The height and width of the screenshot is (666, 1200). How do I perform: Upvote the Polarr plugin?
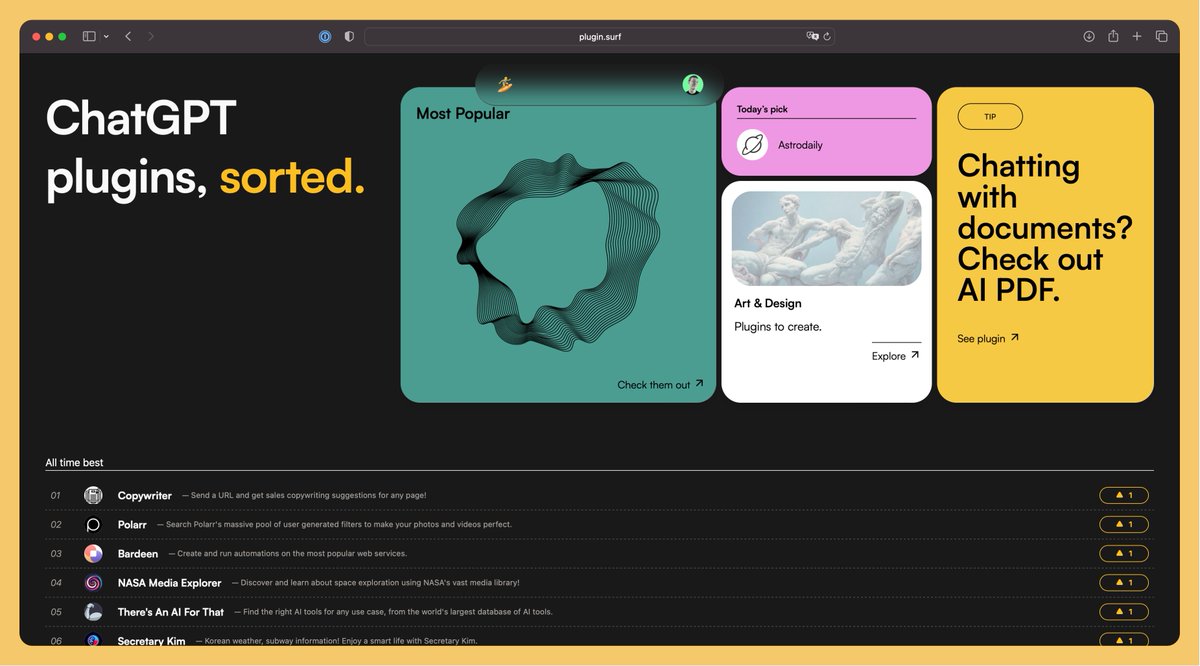click(x=1124, y=524)
